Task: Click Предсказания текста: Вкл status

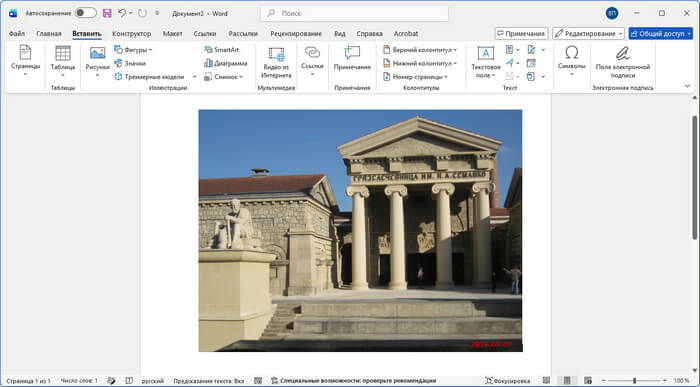Action: 208,381
